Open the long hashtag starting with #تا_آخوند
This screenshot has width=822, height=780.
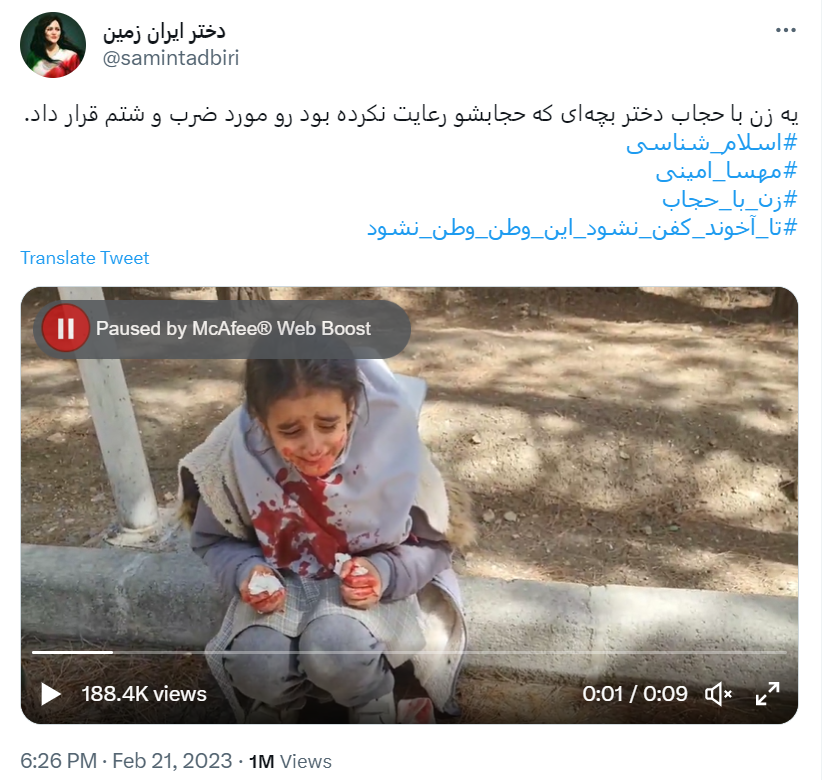(582, 228)
